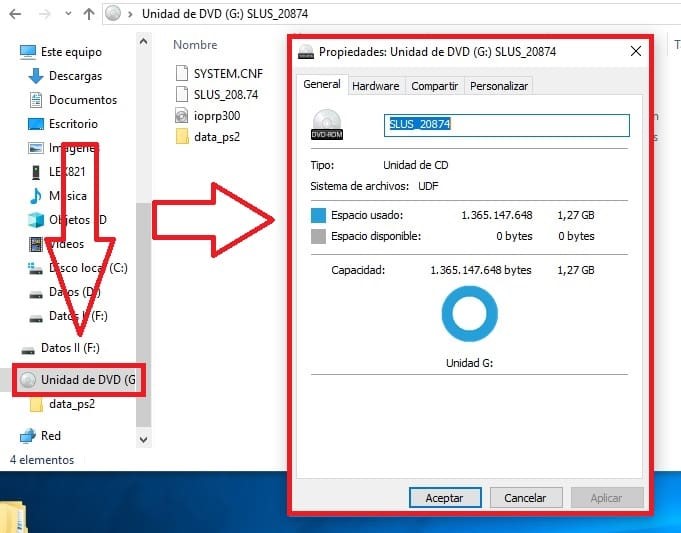
Task: Click the DVD drive icon for Unidad de DVD (G:)
Action: click(x=28, y=380)
